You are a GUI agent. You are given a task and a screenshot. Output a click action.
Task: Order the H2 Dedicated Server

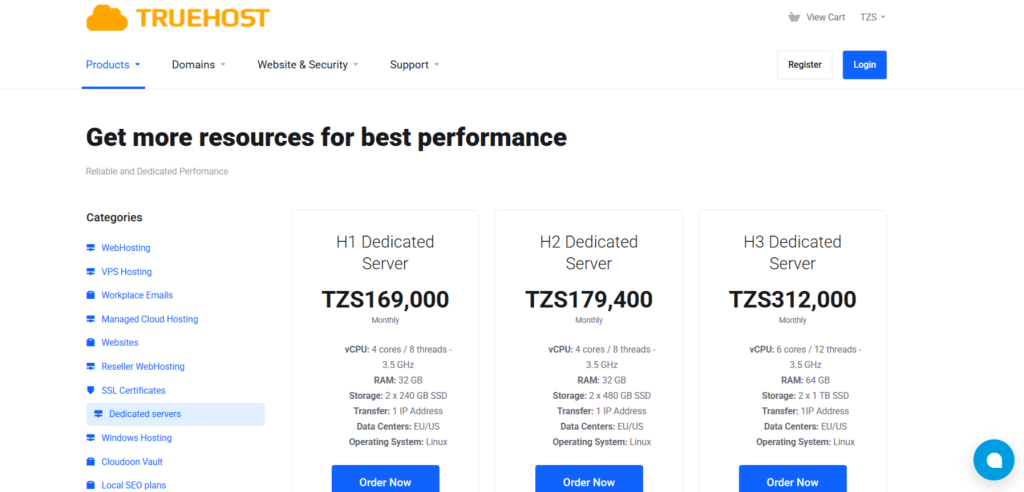point(589,479)
